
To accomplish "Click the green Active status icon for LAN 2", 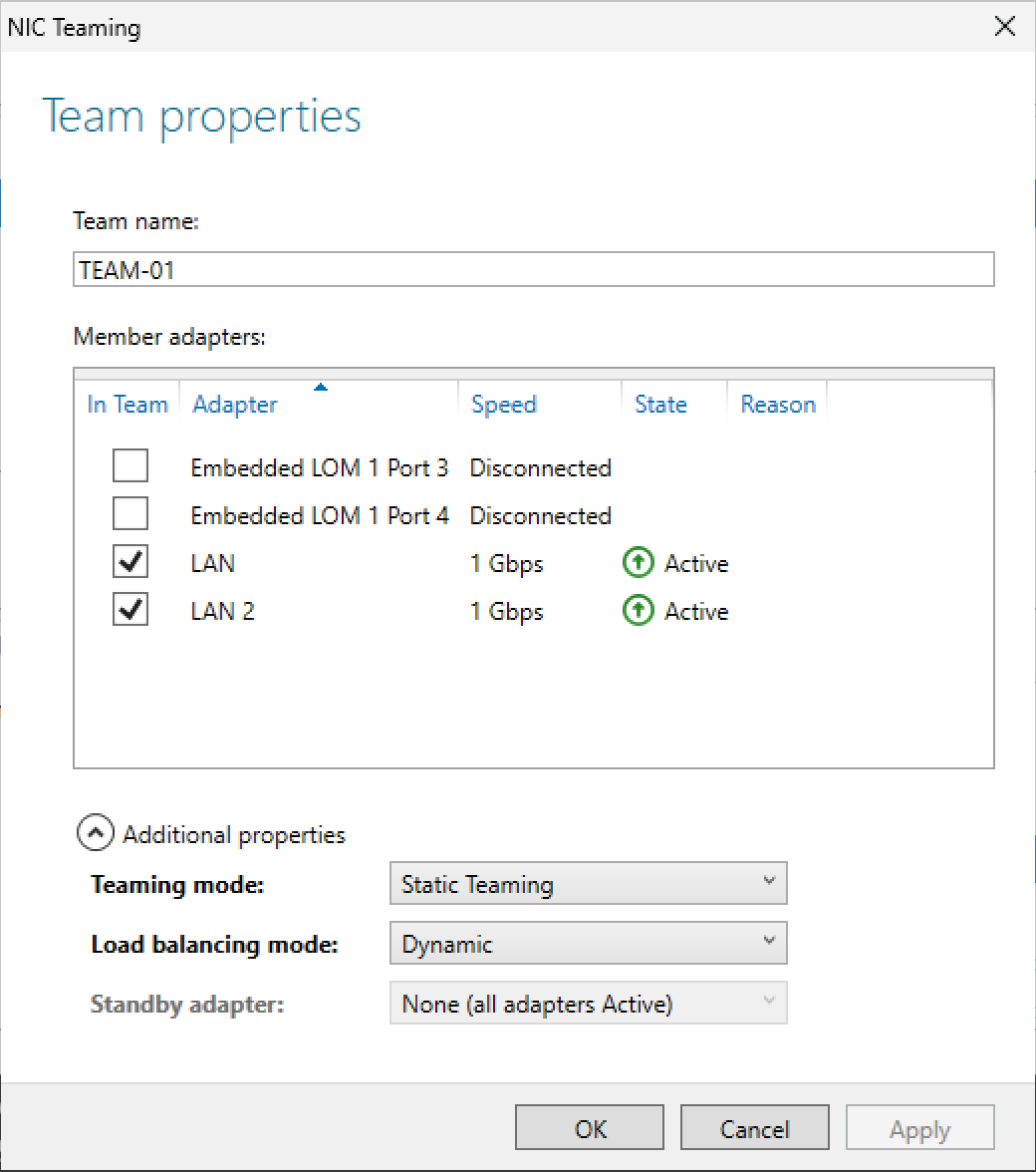I will [636, 612].
